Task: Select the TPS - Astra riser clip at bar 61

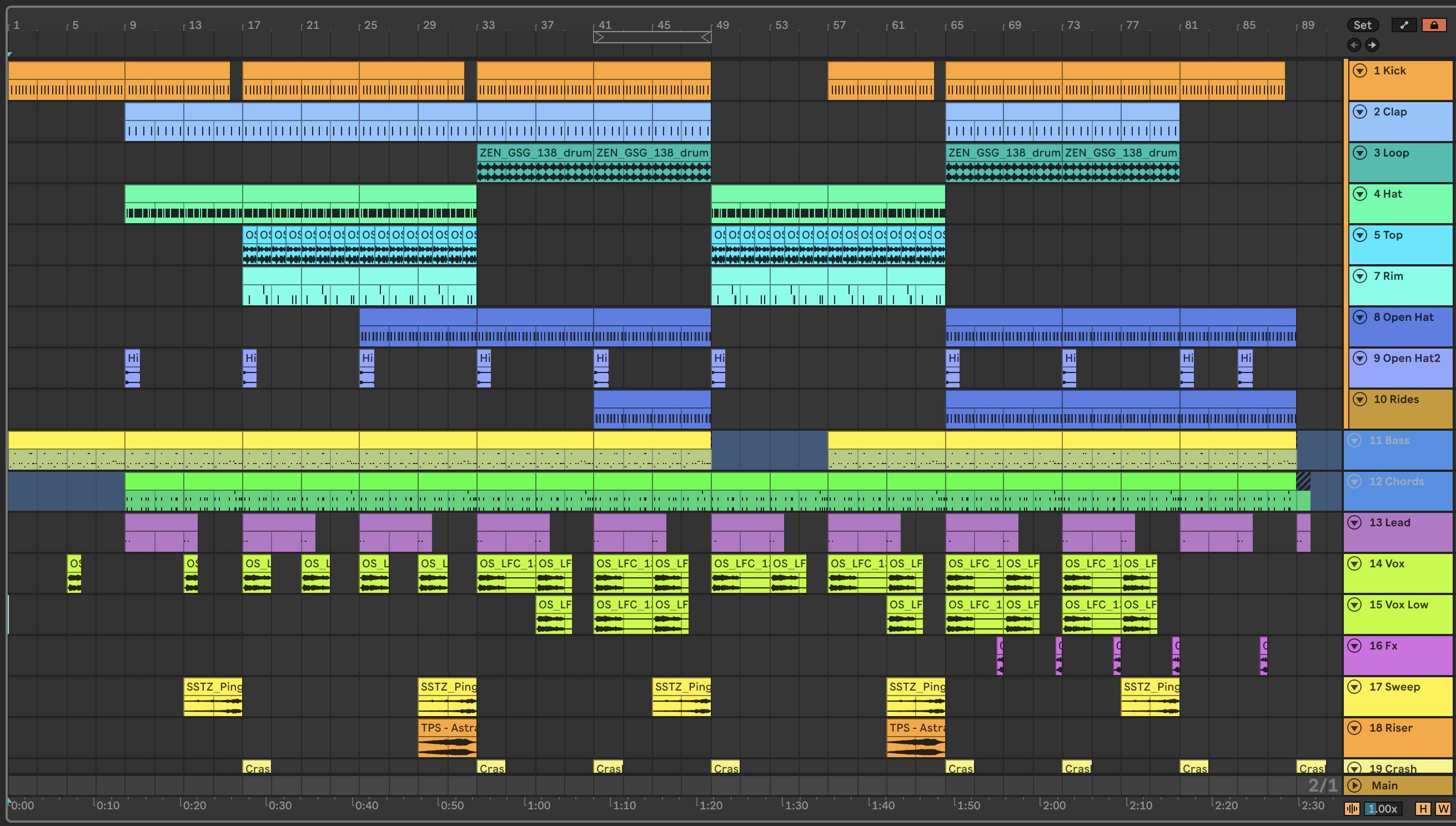Action: click(916, 738)
